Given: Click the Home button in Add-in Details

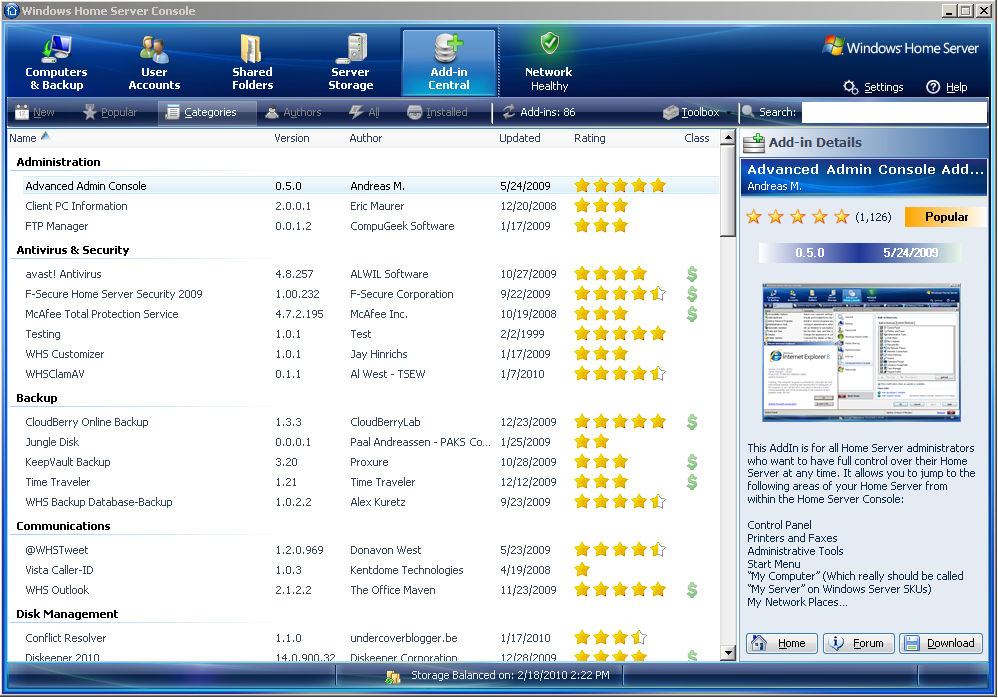Looking at the screenshot, I should [782, 643].
